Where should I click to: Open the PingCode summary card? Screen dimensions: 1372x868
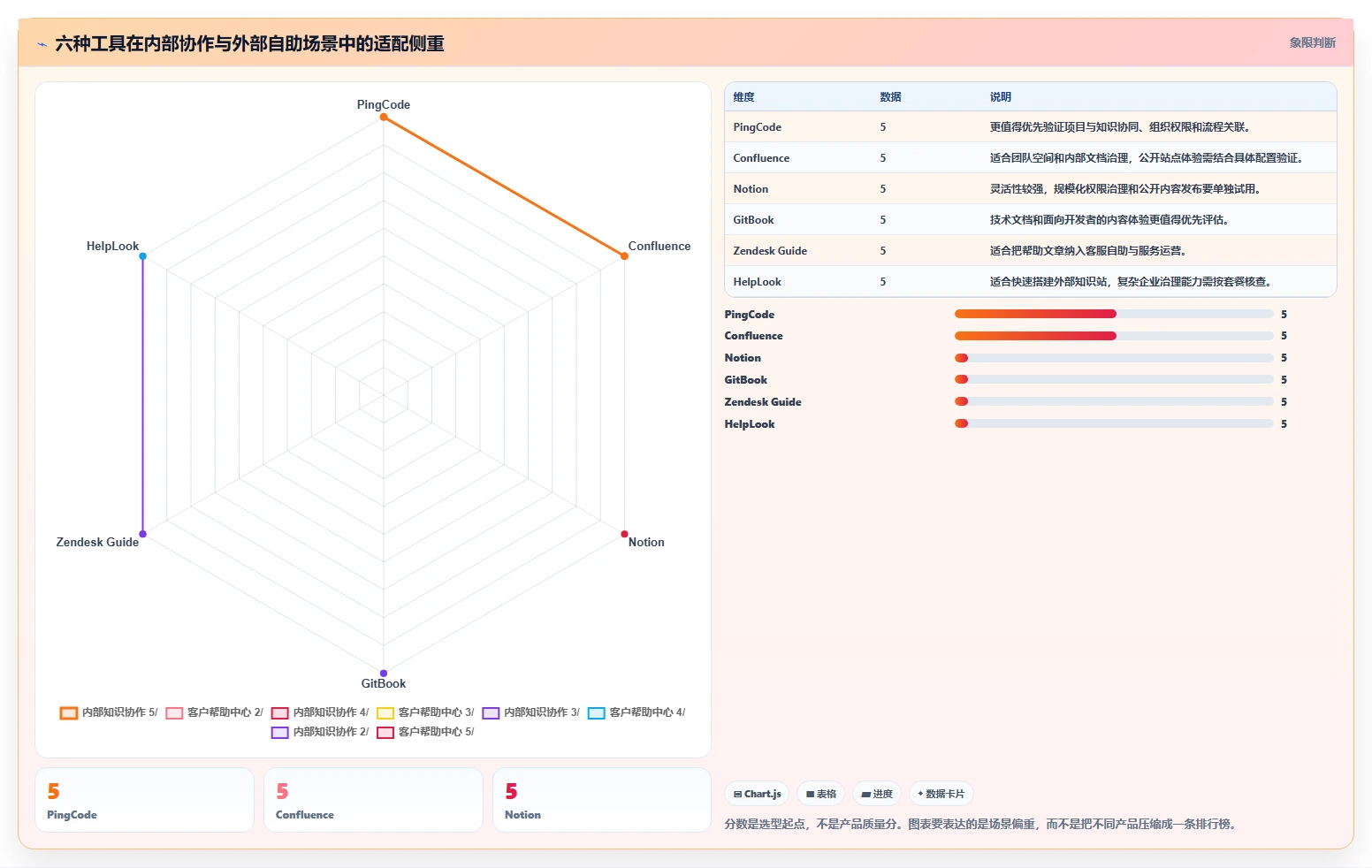click(144, 800)
